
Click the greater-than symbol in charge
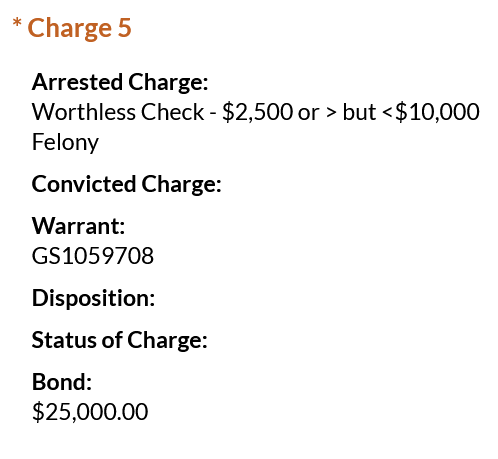pyautogui.click(x=331, y=113)
